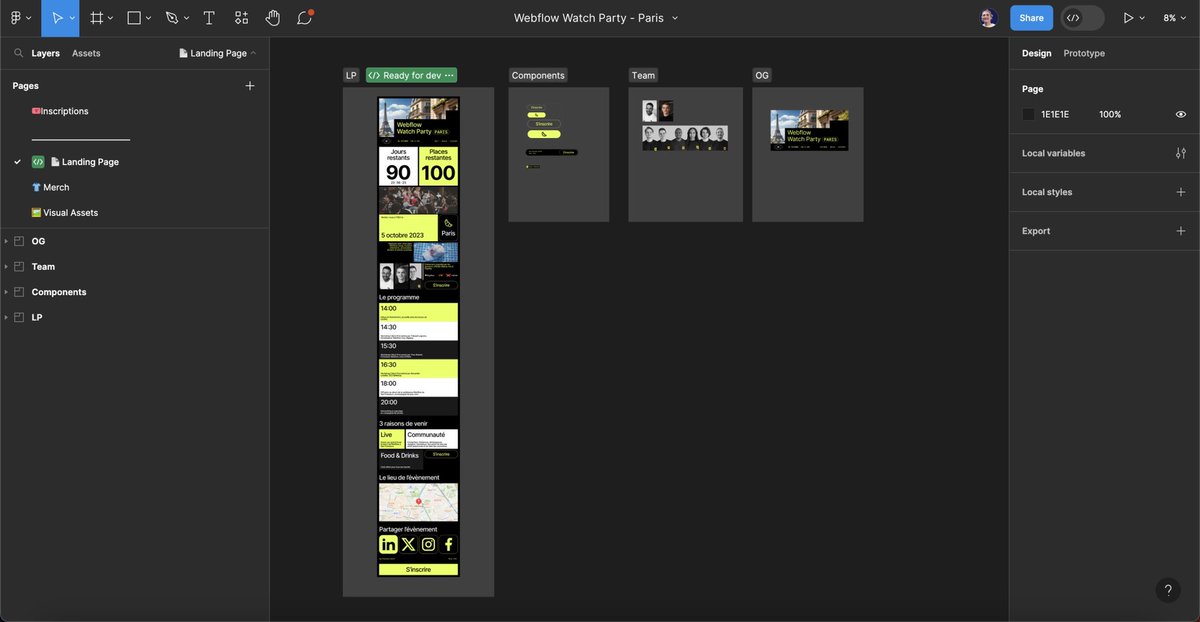Open the Ready for dev options ellipsis

pos(449,75)
